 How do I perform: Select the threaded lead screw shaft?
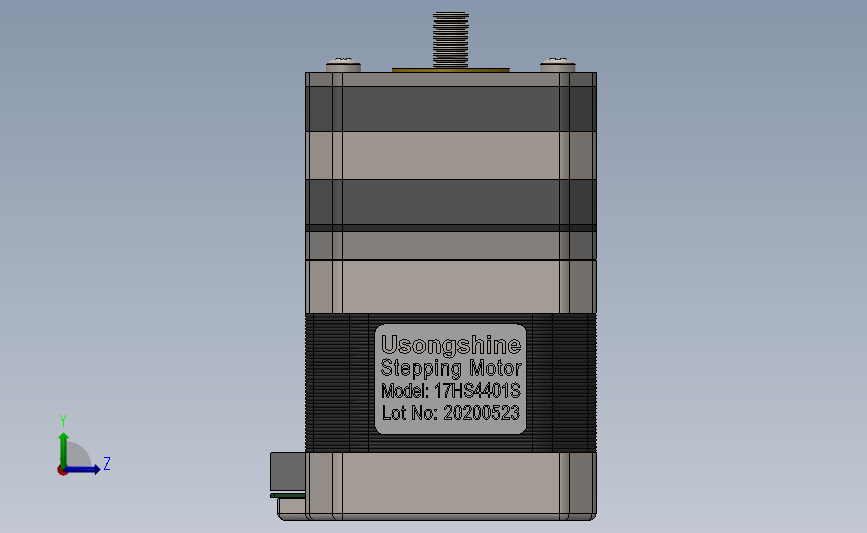(451, 40)
